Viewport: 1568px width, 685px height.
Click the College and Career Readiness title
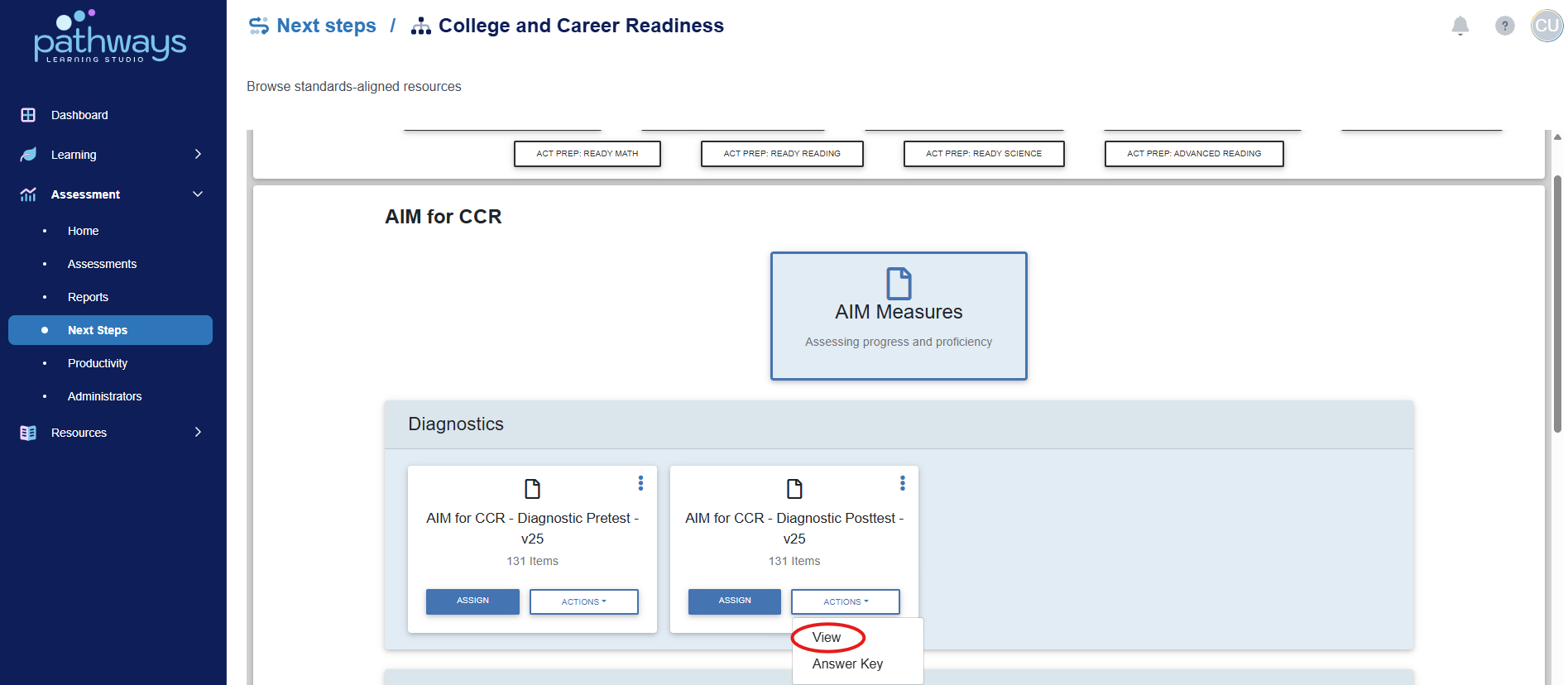(x=581, y=26)
